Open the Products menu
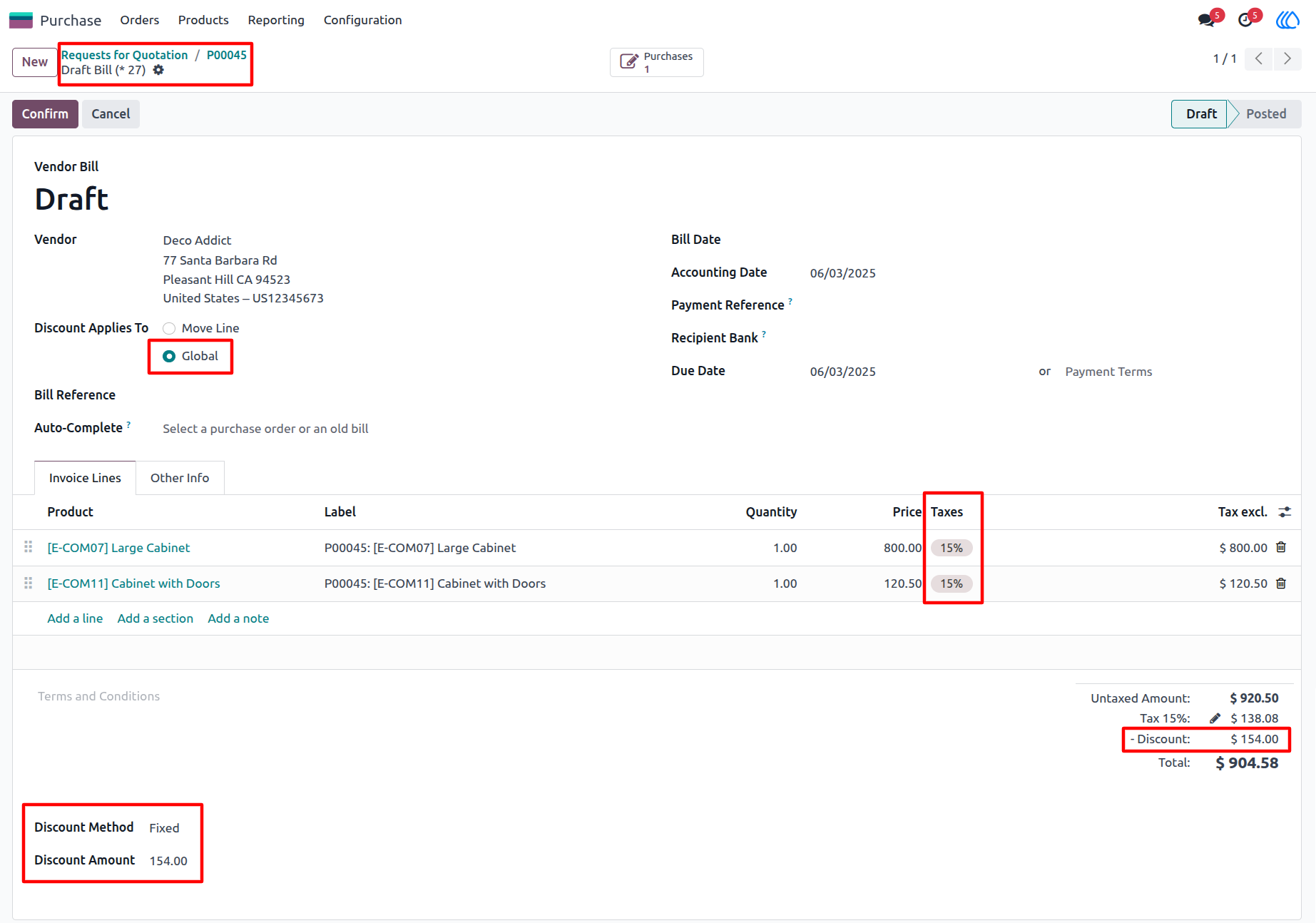This screenshot has height=923, width=1316. (203, 20)
